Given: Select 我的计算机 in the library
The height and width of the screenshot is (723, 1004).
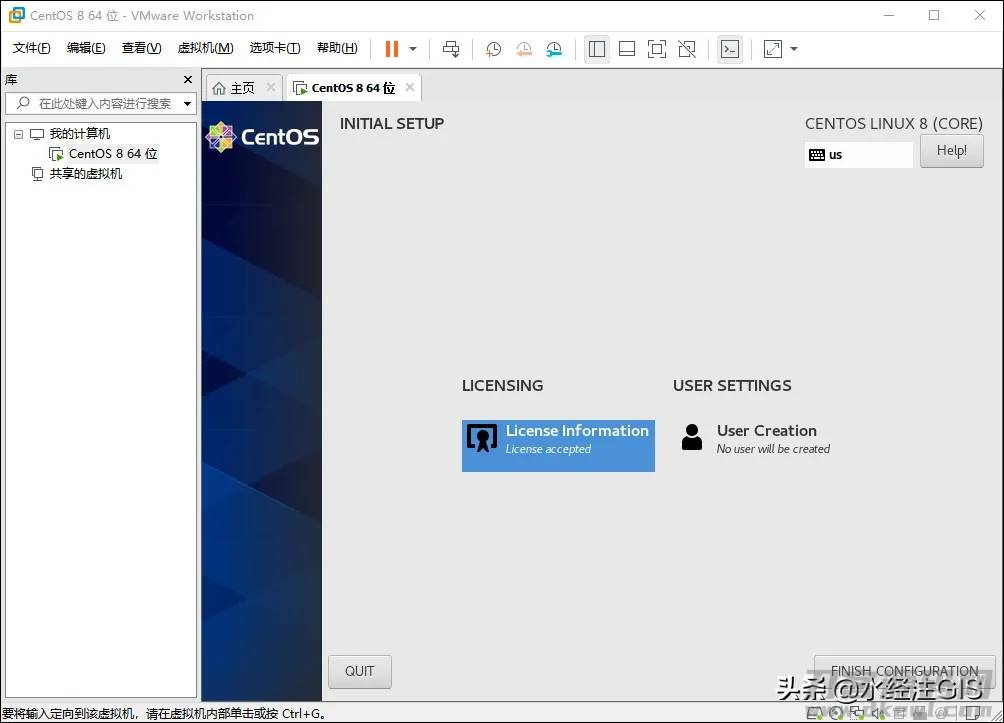Looking at the screenshot, I should tap(80, 134).
